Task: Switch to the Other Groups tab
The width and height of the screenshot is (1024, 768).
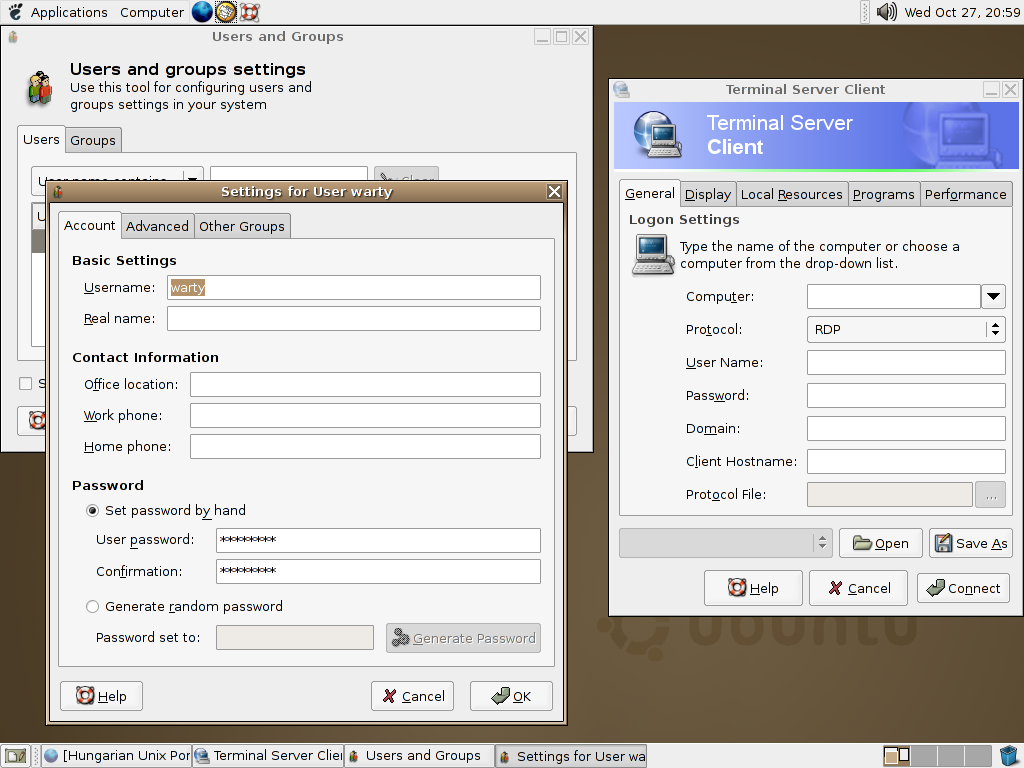Action: click(x=242, y=226)
